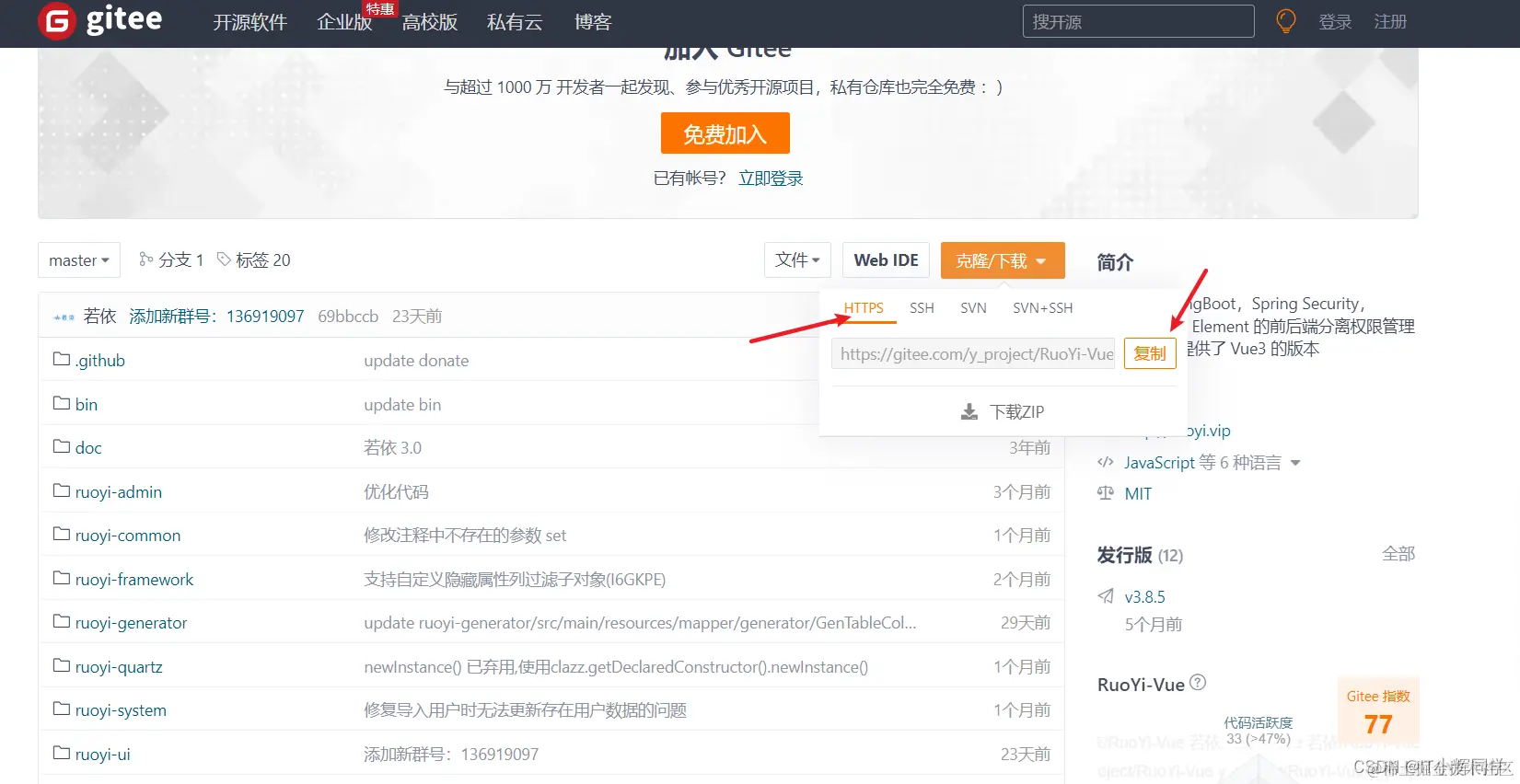The height and width of the screenshot is (784, 1520).
Task: Open the ruoyi-framework folder name
Action: pos(134,580)
